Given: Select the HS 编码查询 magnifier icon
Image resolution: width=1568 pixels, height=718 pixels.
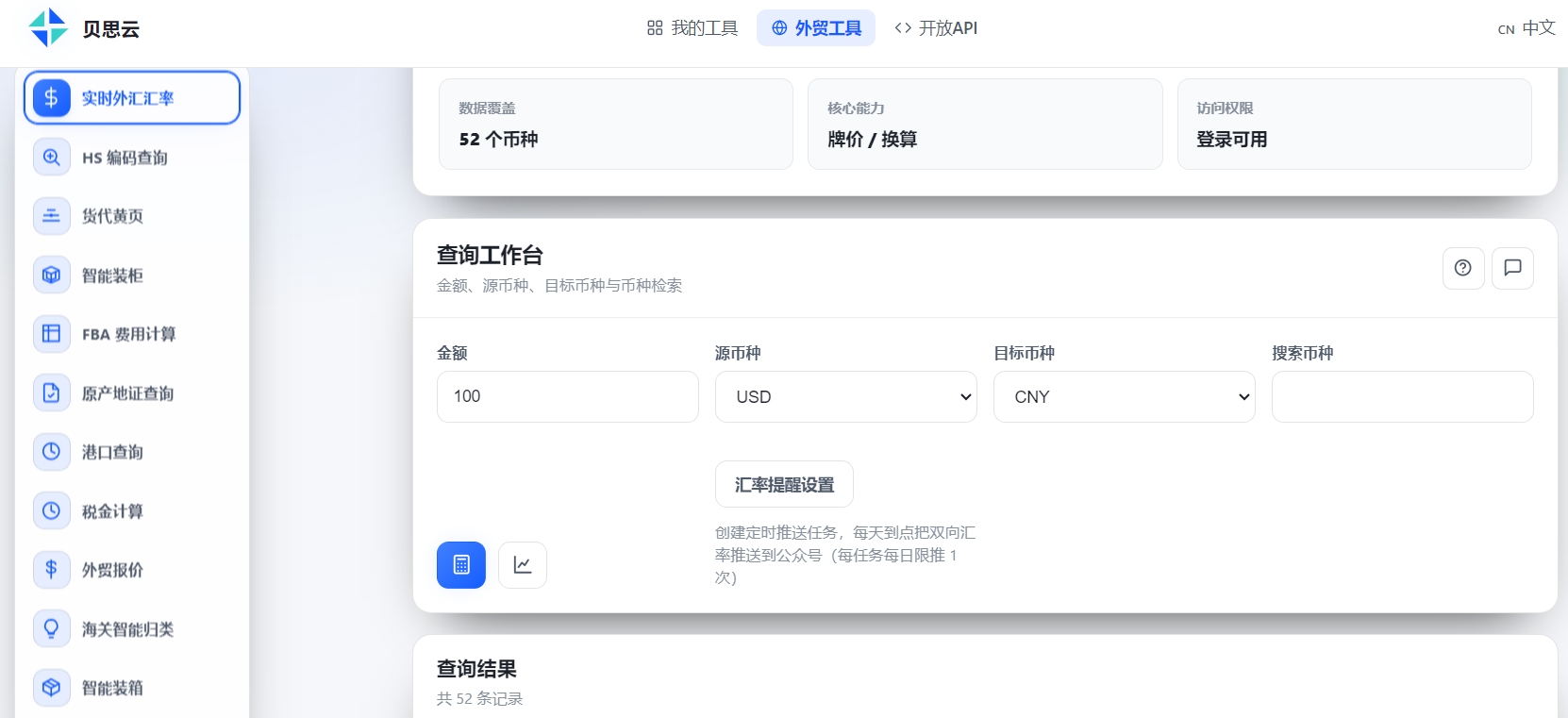Looking at the screenshot, I should pyautogui.click(x=52, y=157).
